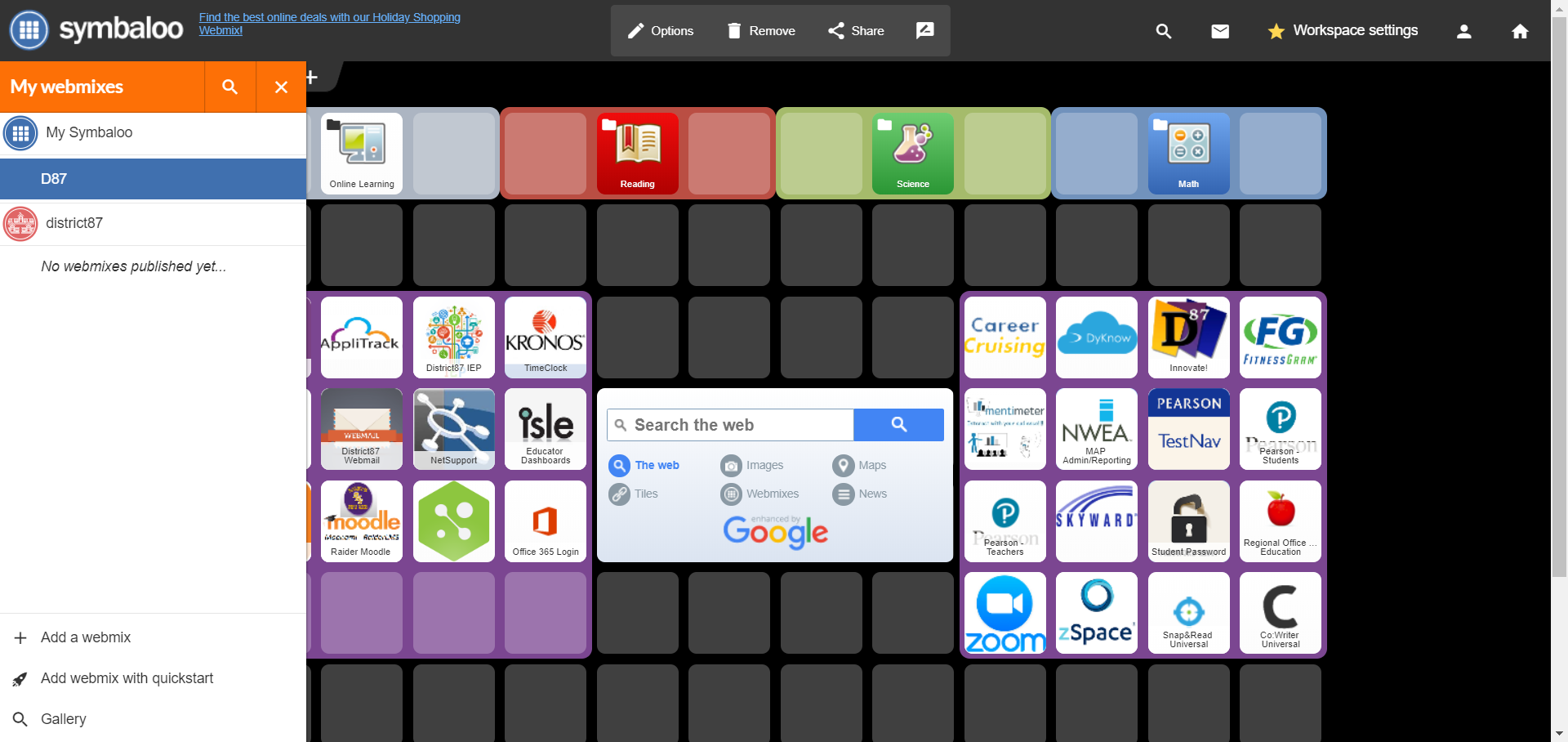The height and width of the screenshot is (742, 1568).
Task: Launch the Zoom tile
Action: pyautogui.click(x=1004, y=613)
